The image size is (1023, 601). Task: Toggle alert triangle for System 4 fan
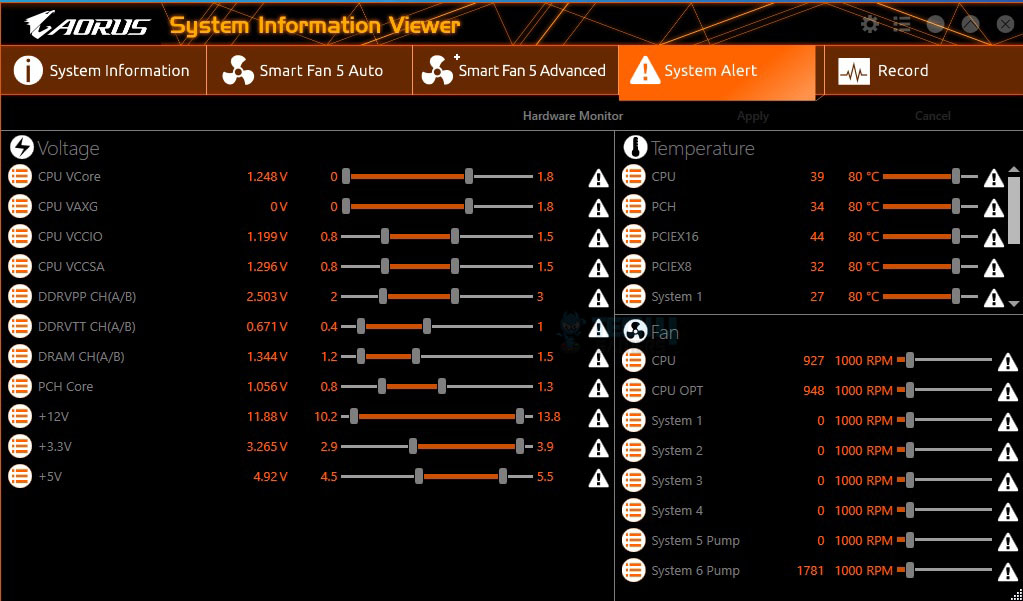(1008, 512)
